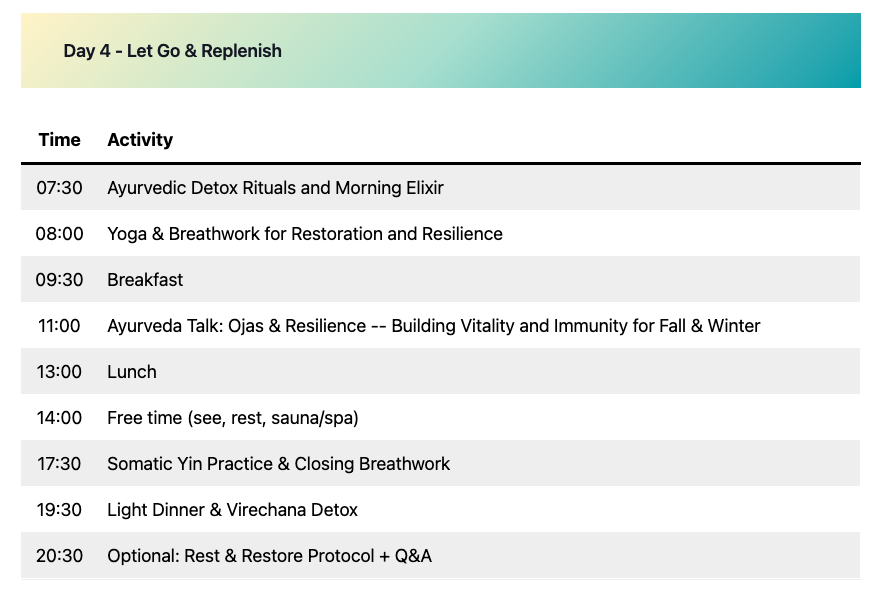Click the Free time activity entry

click(232, 418)
